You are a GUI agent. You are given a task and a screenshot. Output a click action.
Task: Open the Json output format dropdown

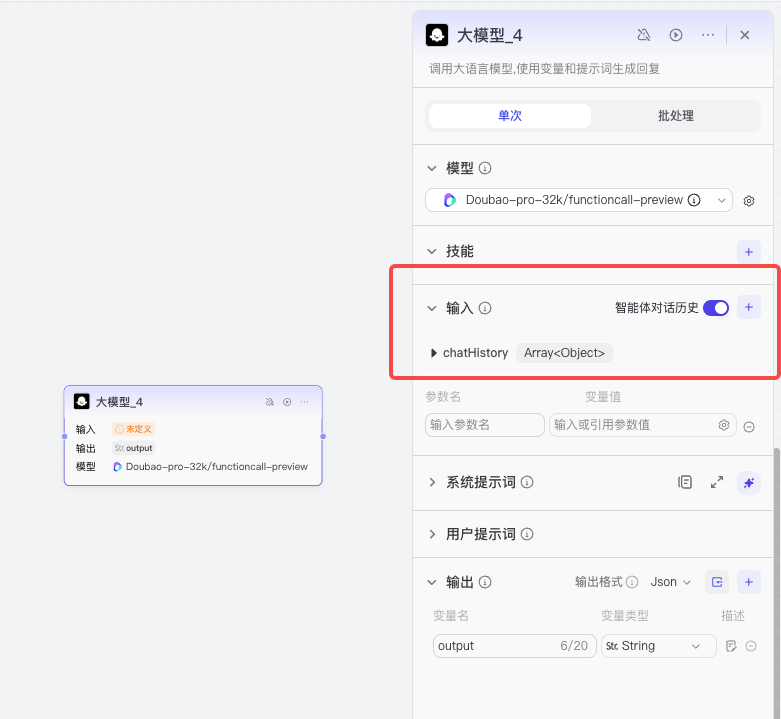670,582
